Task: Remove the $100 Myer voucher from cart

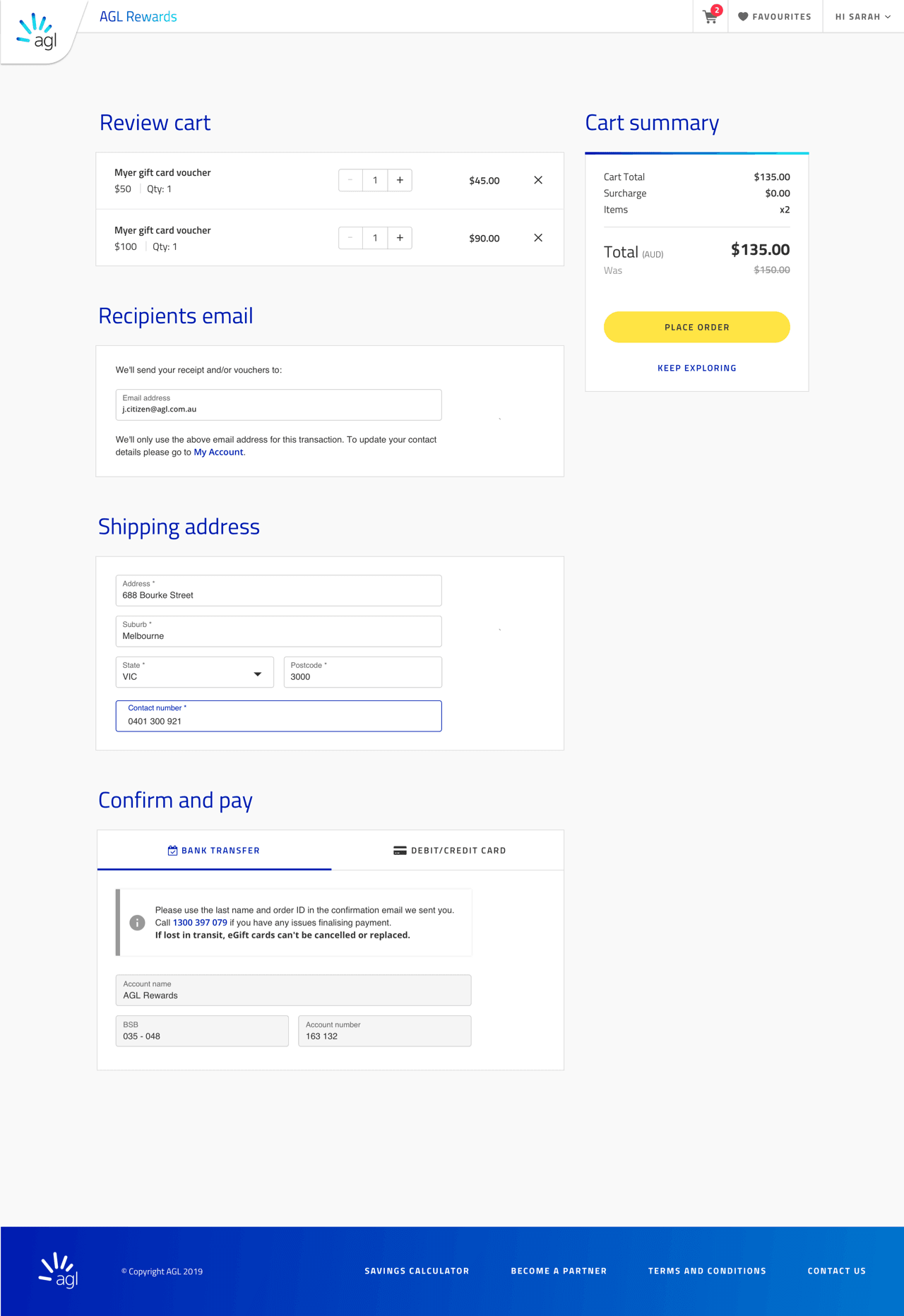Action: (538, 238)
